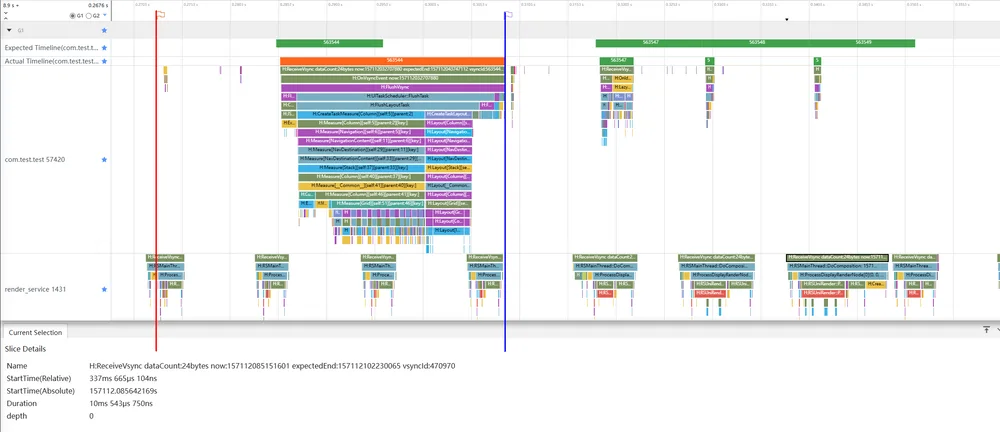Select the G2 radio button
Viewport: 1000px width, 432px height.
coord(89,15)
